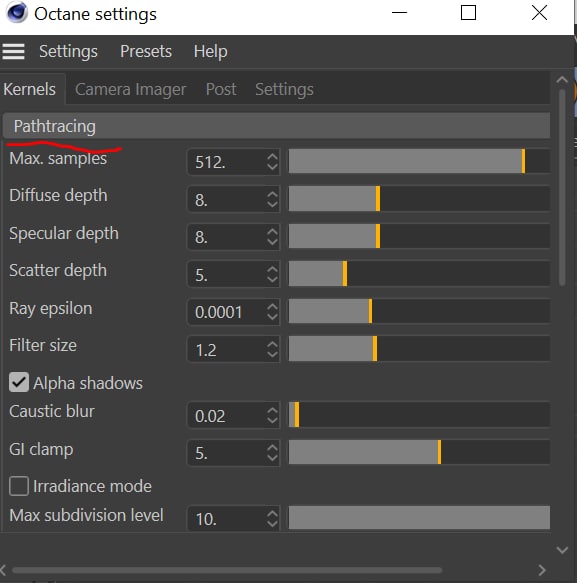Image resolution: width=577 pixels, height=583 pixels.
Task: Open the Pathtracing kernel type dropdown
Action: click(276, 126)
